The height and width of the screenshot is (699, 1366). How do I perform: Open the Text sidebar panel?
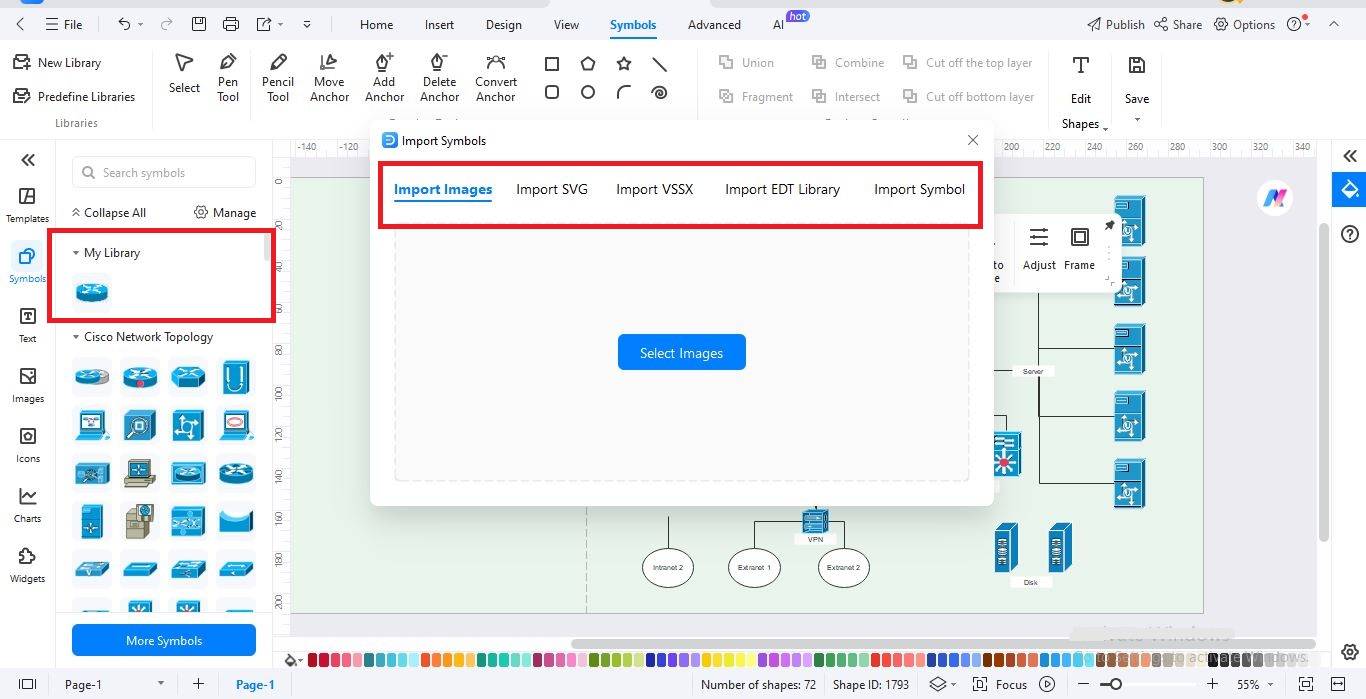coord(27,325)
